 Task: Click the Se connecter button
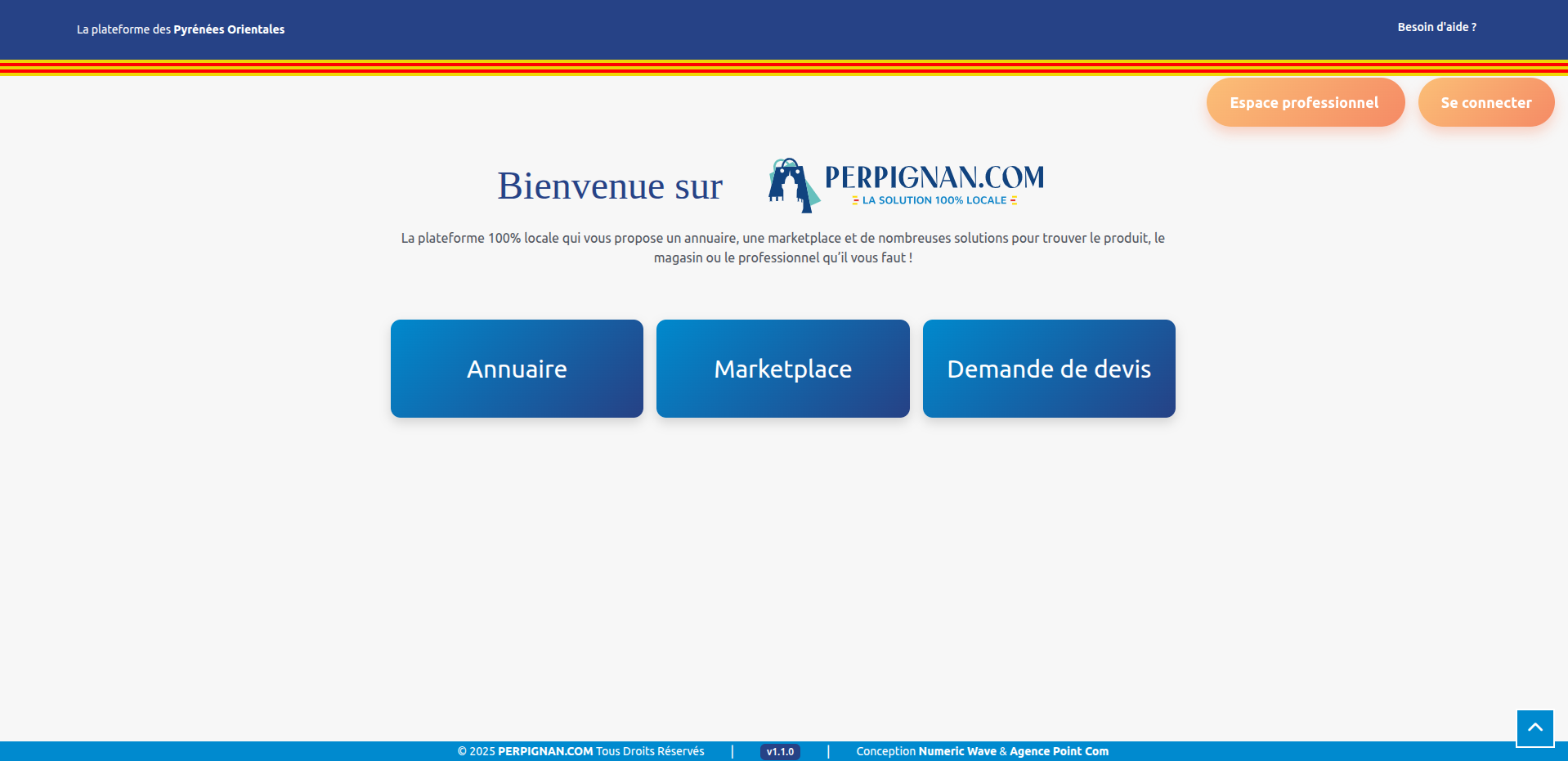(x=1486, y=102)
